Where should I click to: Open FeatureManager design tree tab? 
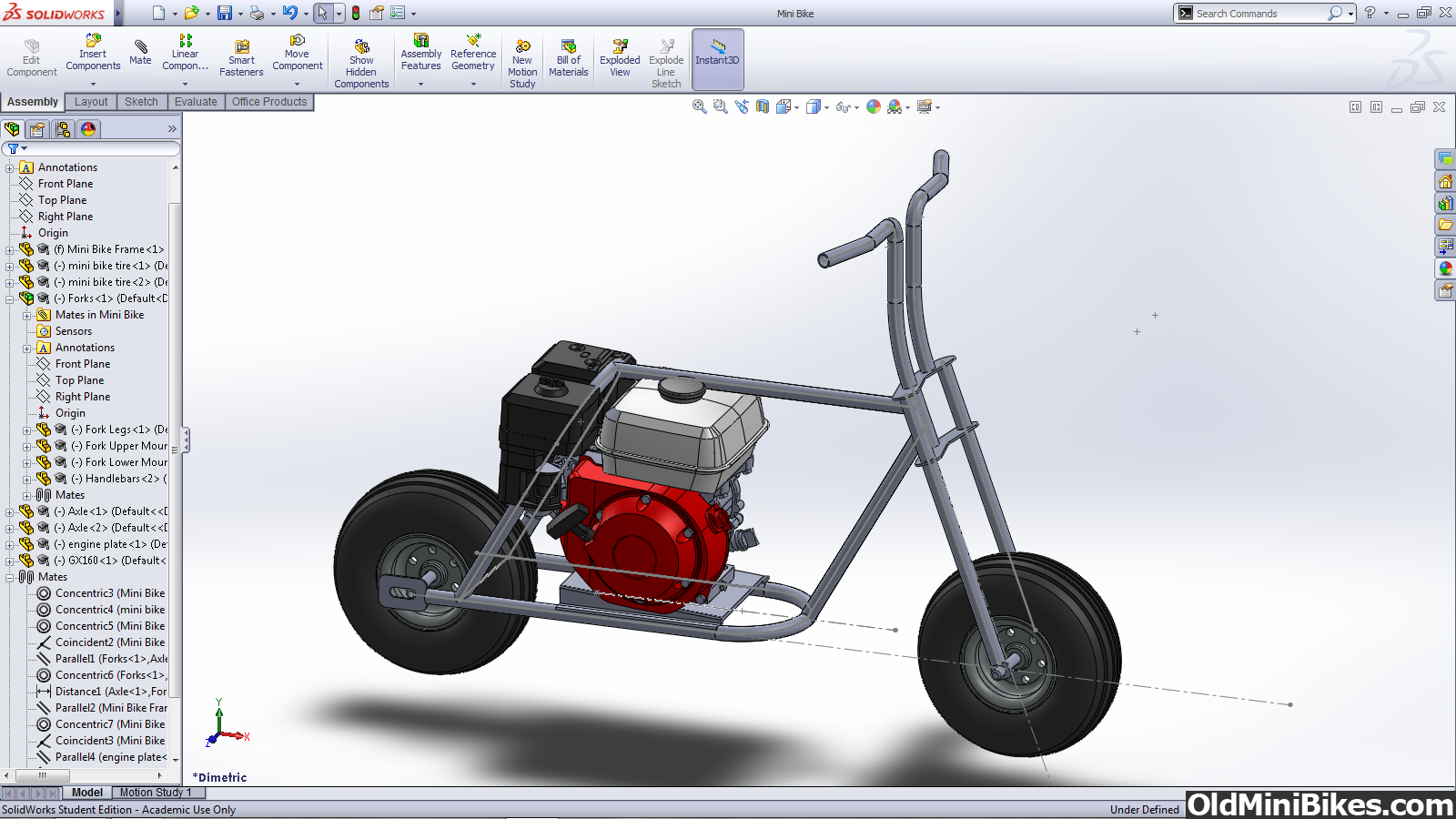coord(12,129)
